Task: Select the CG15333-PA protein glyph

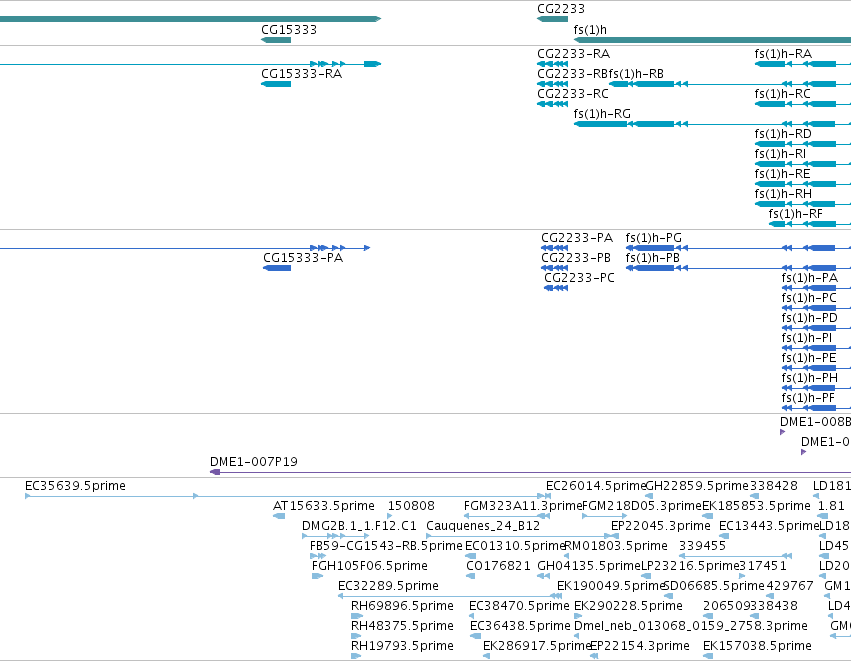Action: click(x=277, y=268)
